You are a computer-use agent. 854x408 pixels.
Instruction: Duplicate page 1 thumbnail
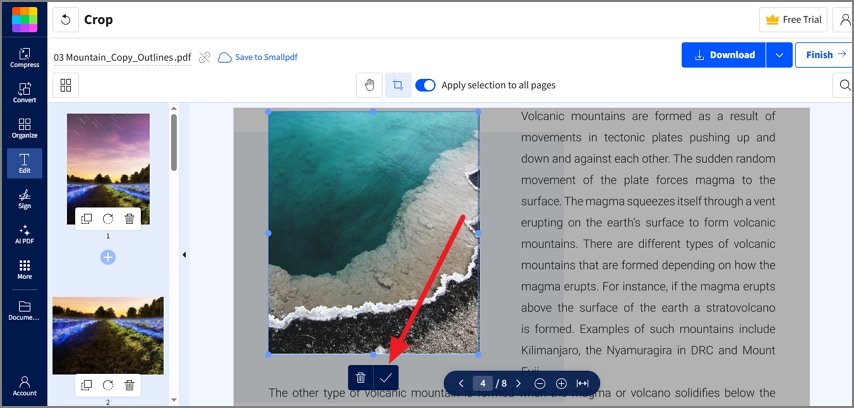[86, 219]
